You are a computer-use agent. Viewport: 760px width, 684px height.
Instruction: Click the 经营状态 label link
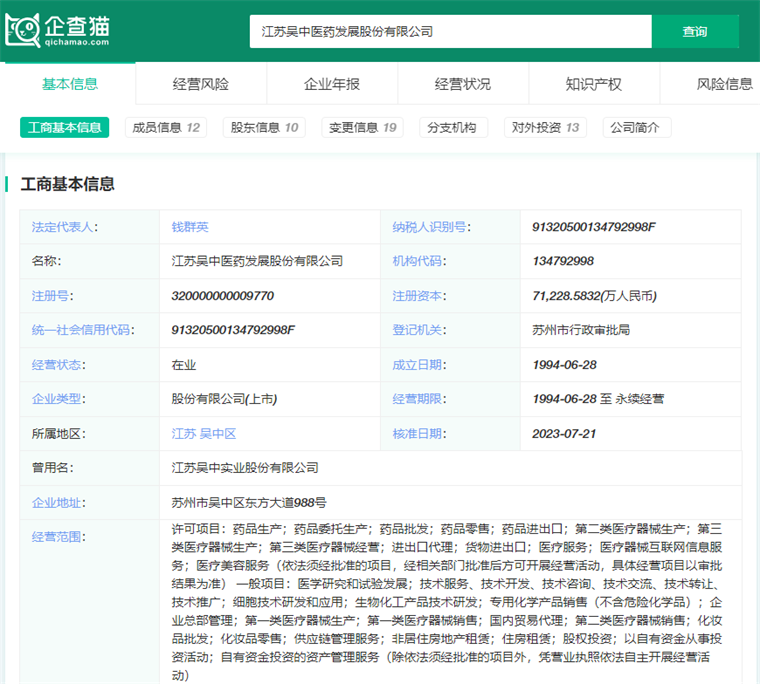[x=56, y=365]
